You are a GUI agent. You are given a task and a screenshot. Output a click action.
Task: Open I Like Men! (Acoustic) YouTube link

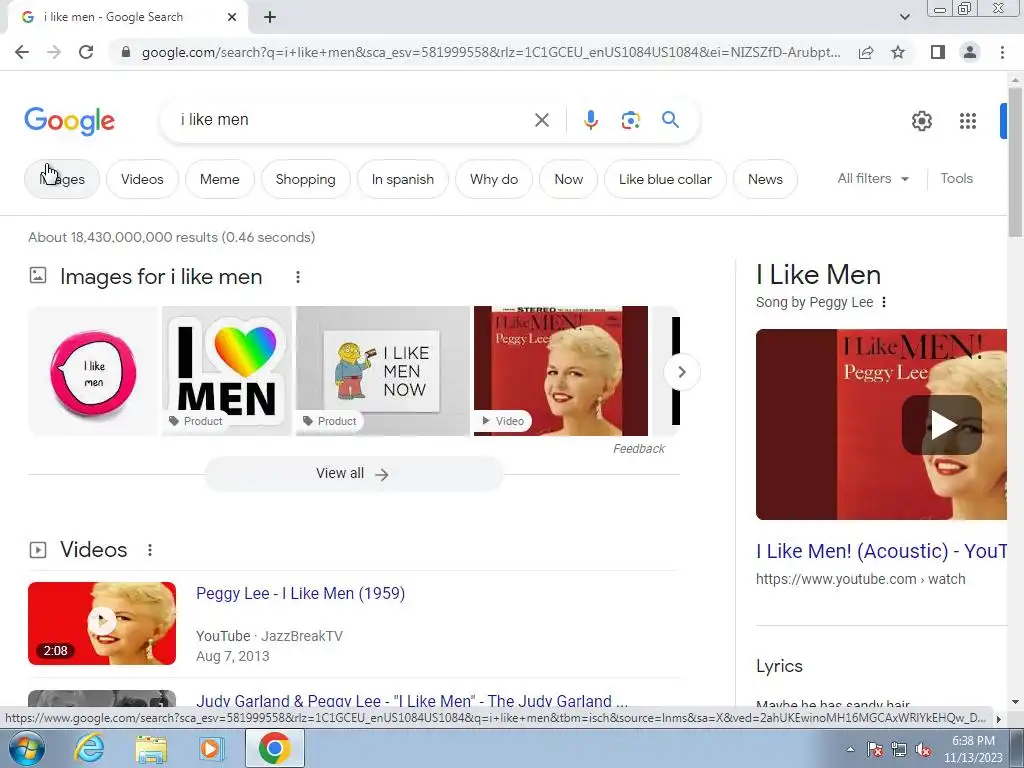tap(881, 551)
